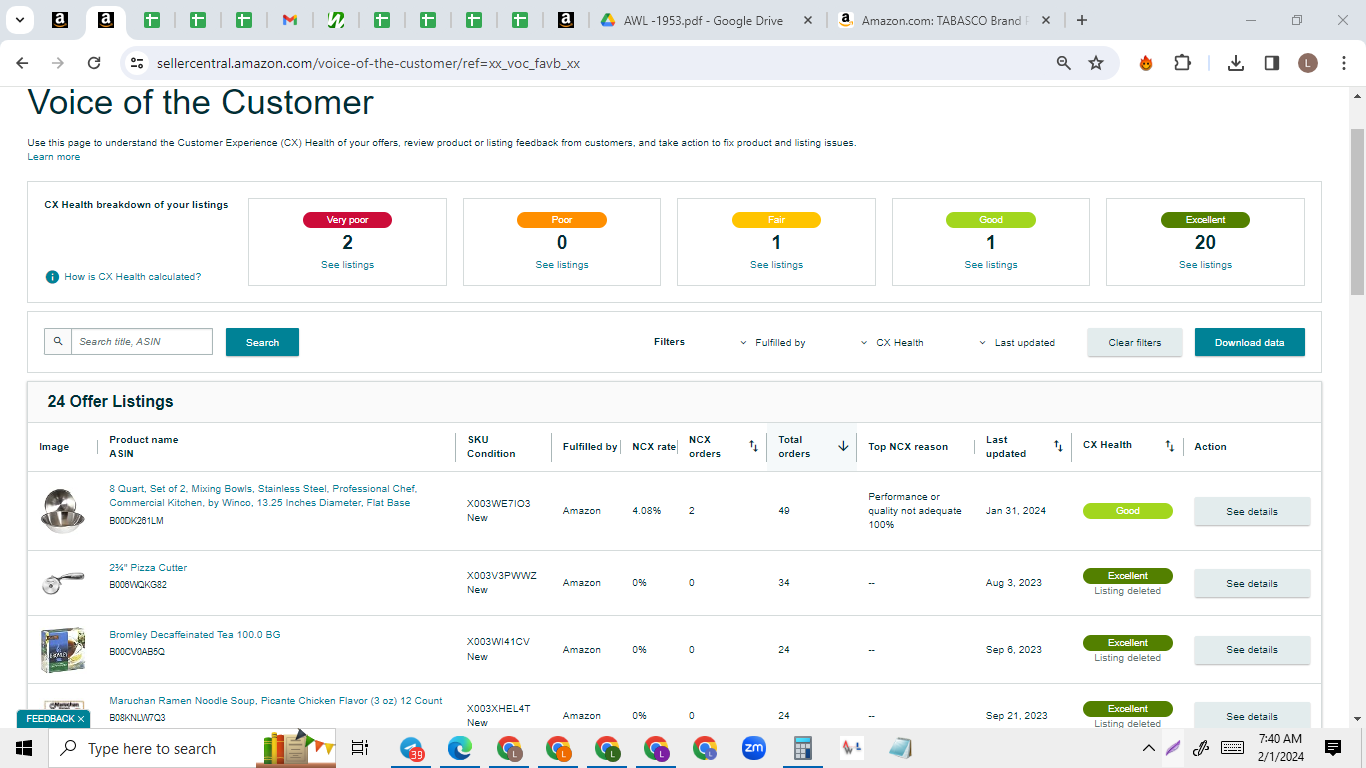Click the browser address bar URL
1366x768 pixels.
point(368,63)
